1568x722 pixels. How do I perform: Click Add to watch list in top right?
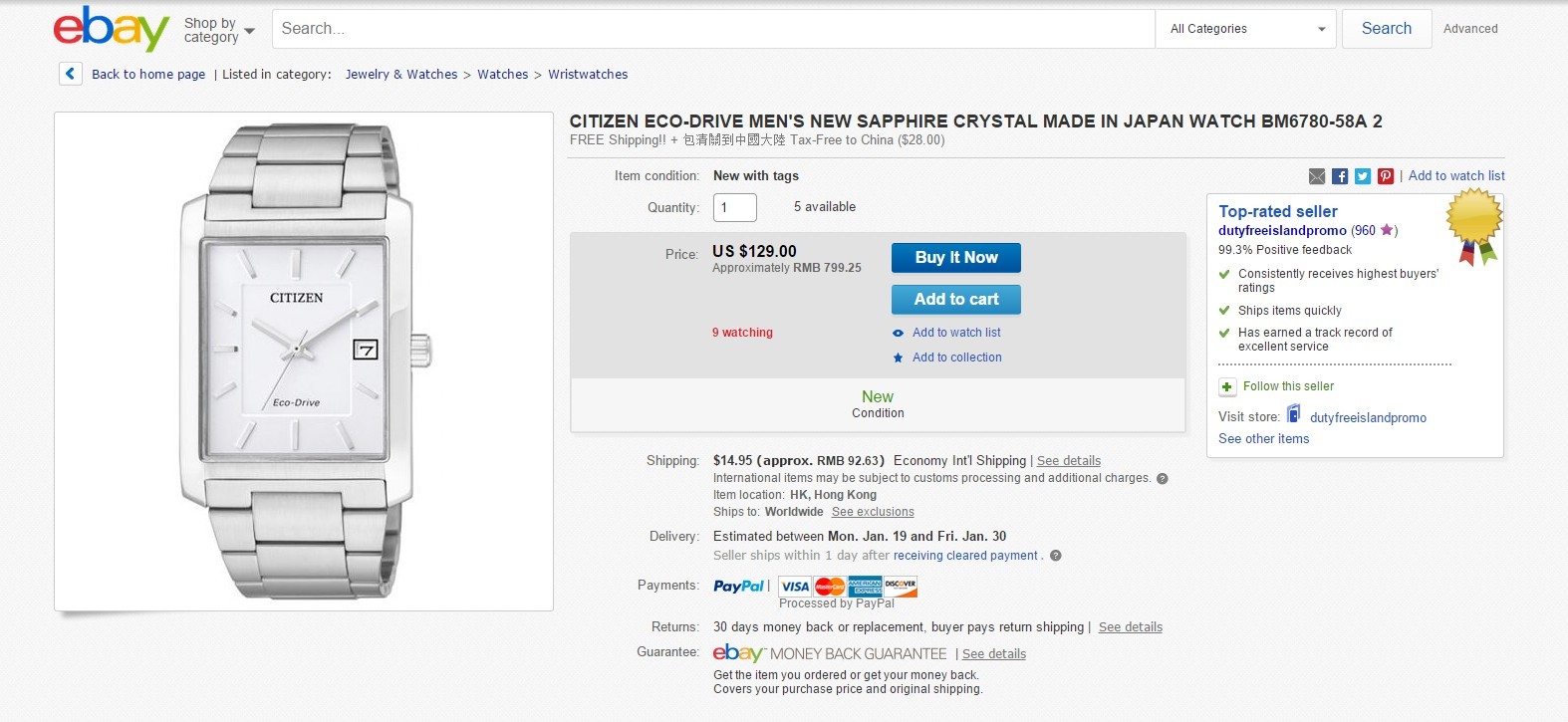click(x=1456, y=176)
